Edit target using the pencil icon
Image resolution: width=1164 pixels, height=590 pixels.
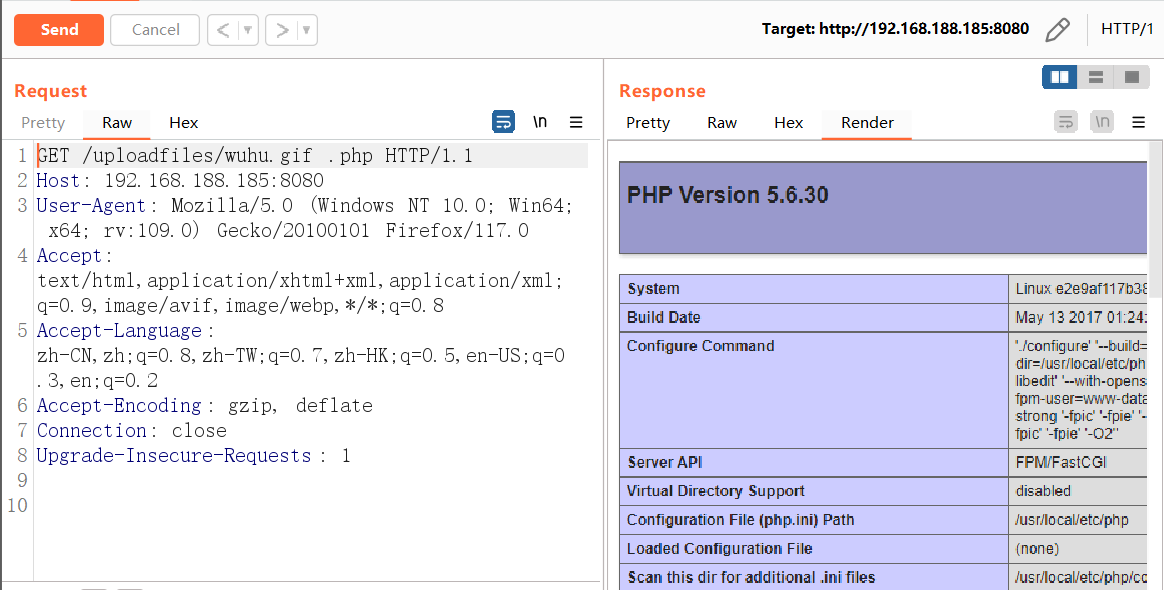tap(1057, 30)
